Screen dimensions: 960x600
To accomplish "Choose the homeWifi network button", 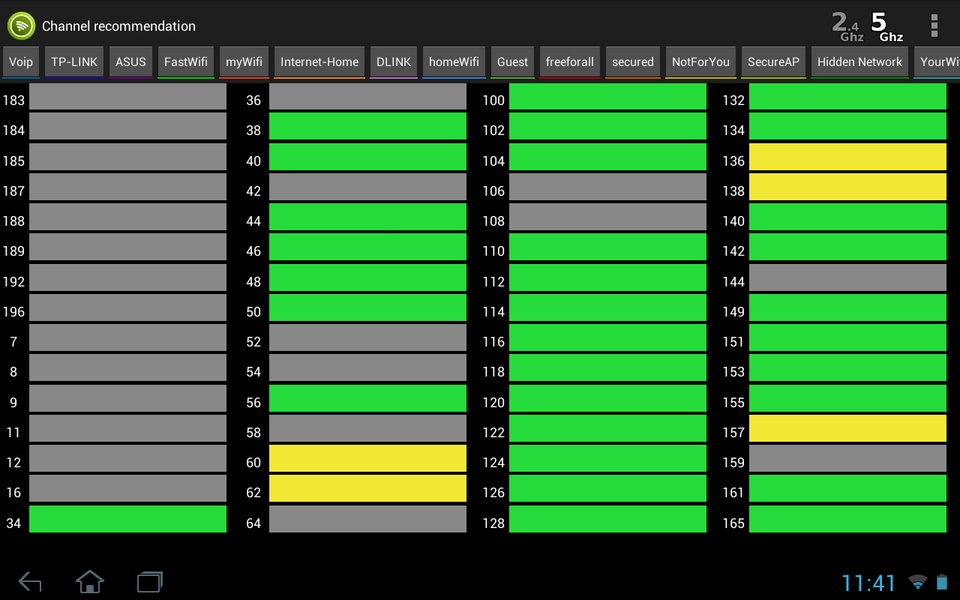I will tap(454, 62).
